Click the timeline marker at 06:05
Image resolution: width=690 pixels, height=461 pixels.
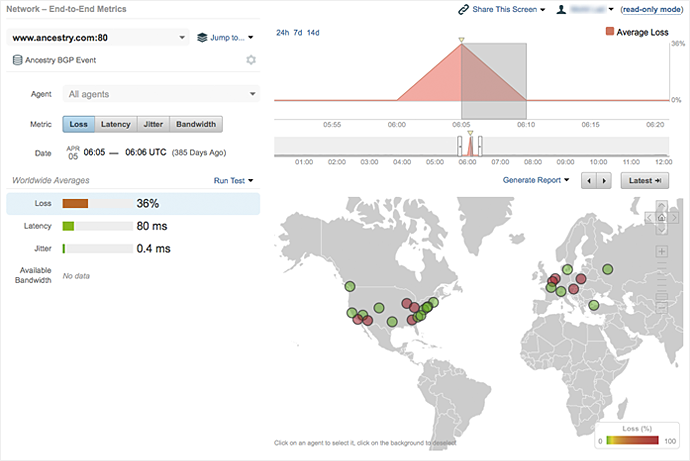(x=461, y=42)
